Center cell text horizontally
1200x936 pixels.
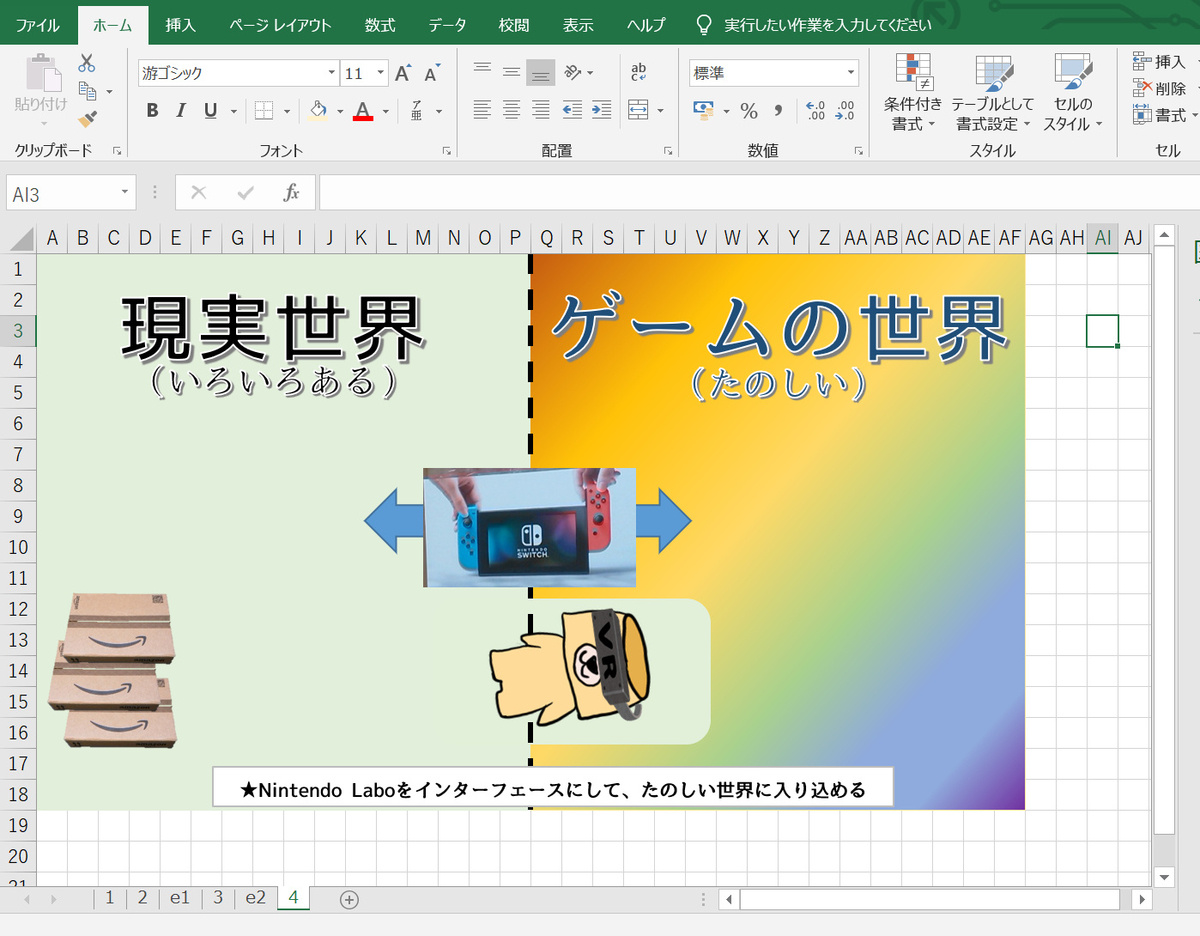[511, 109]
